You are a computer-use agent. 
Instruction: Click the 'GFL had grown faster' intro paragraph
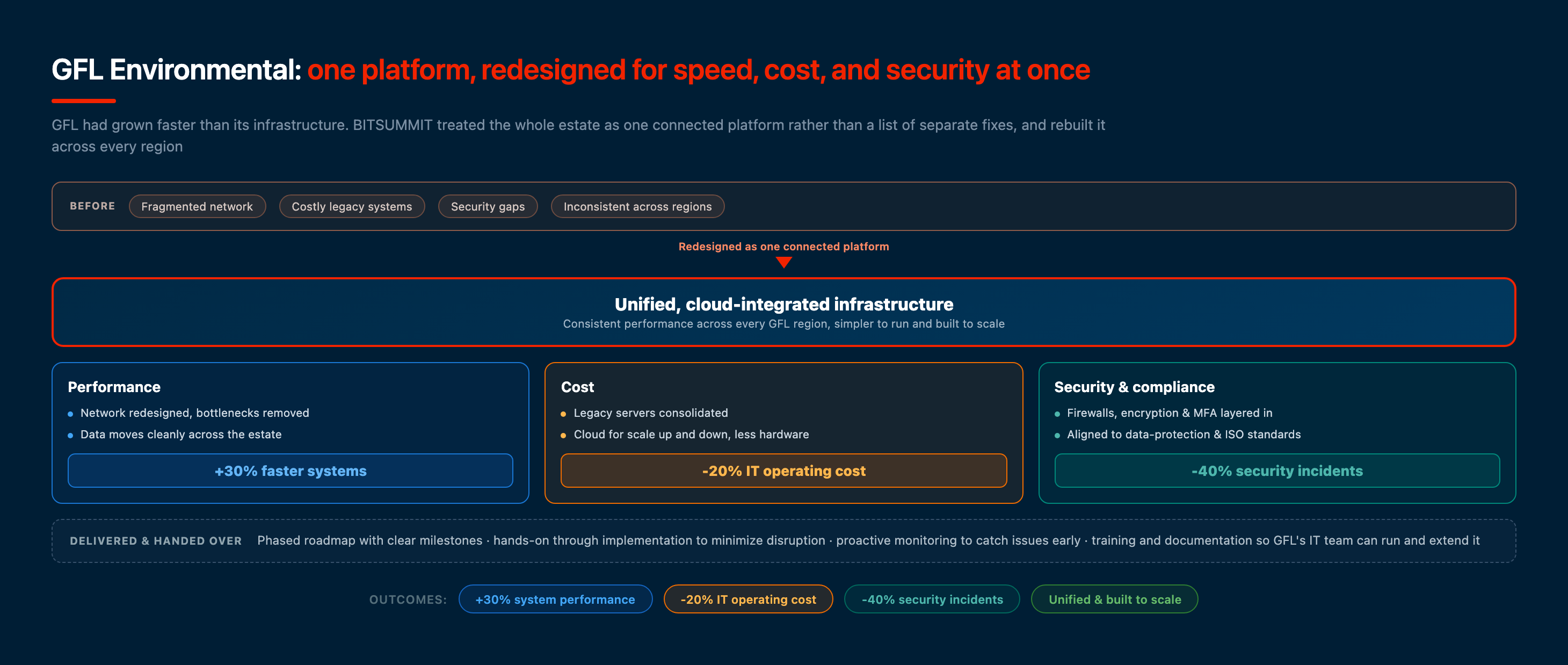point(578,136)
